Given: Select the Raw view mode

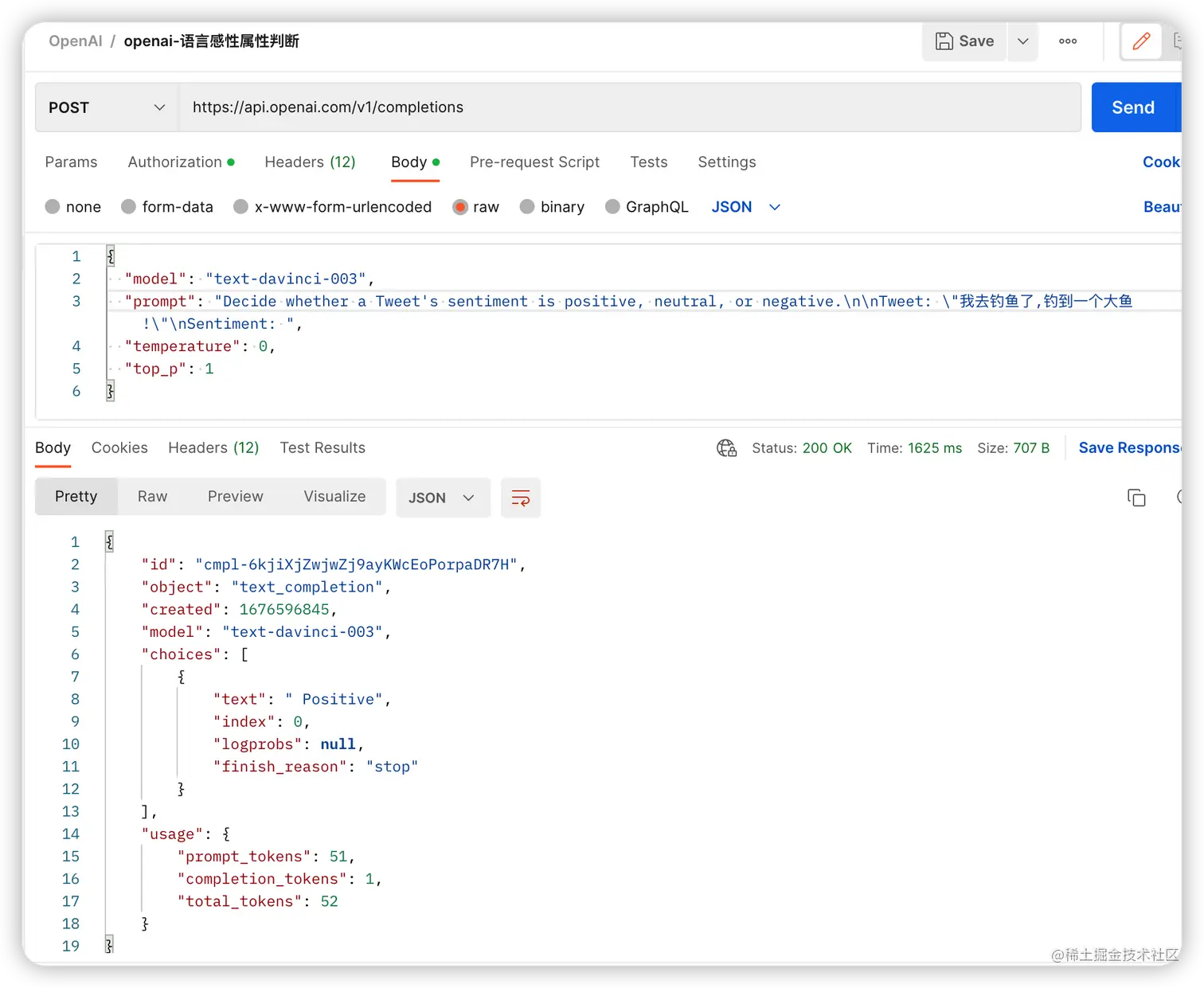Looking at the screenshot, I should click(x=152, y=497).
